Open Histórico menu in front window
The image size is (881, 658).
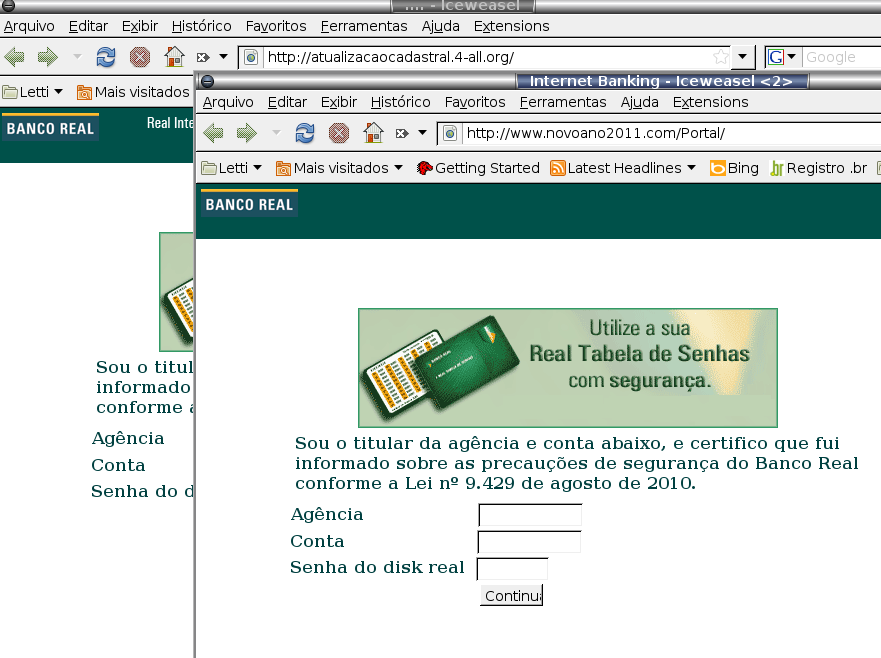[x=401, y=102]
